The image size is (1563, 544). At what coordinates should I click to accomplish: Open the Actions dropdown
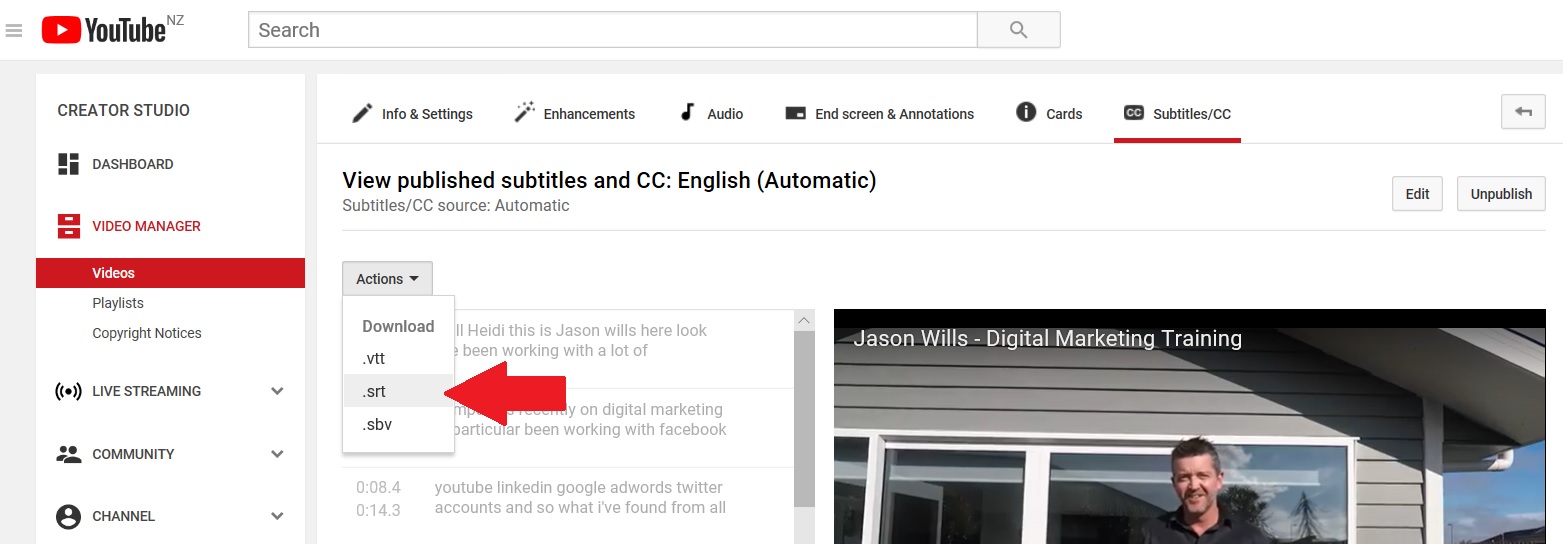pos(388,279)
